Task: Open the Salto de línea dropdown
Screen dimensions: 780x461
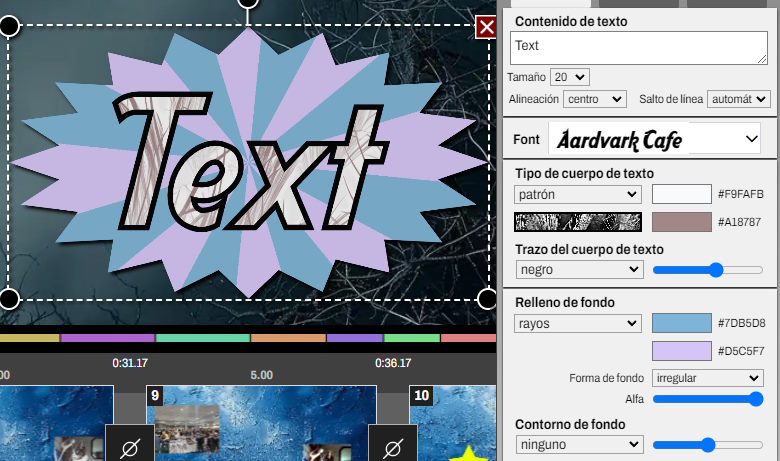Action: tap(738, 99)
